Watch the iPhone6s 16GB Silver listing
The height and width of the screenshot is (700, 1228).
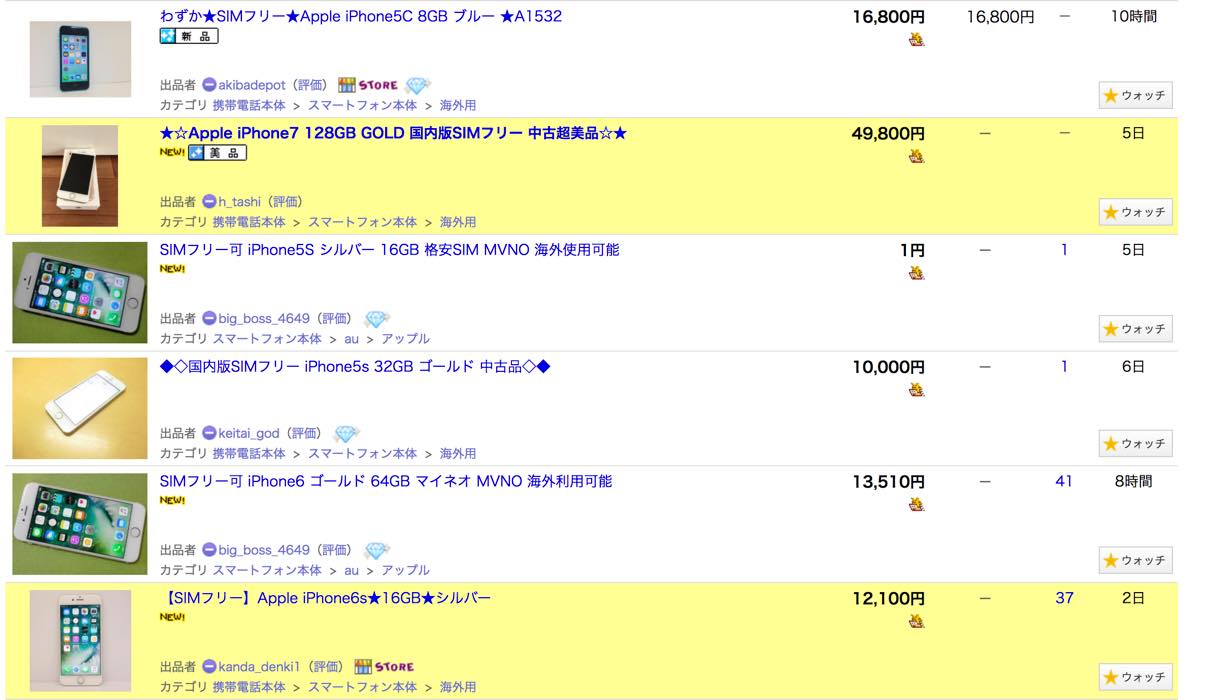pos(1135,677)
